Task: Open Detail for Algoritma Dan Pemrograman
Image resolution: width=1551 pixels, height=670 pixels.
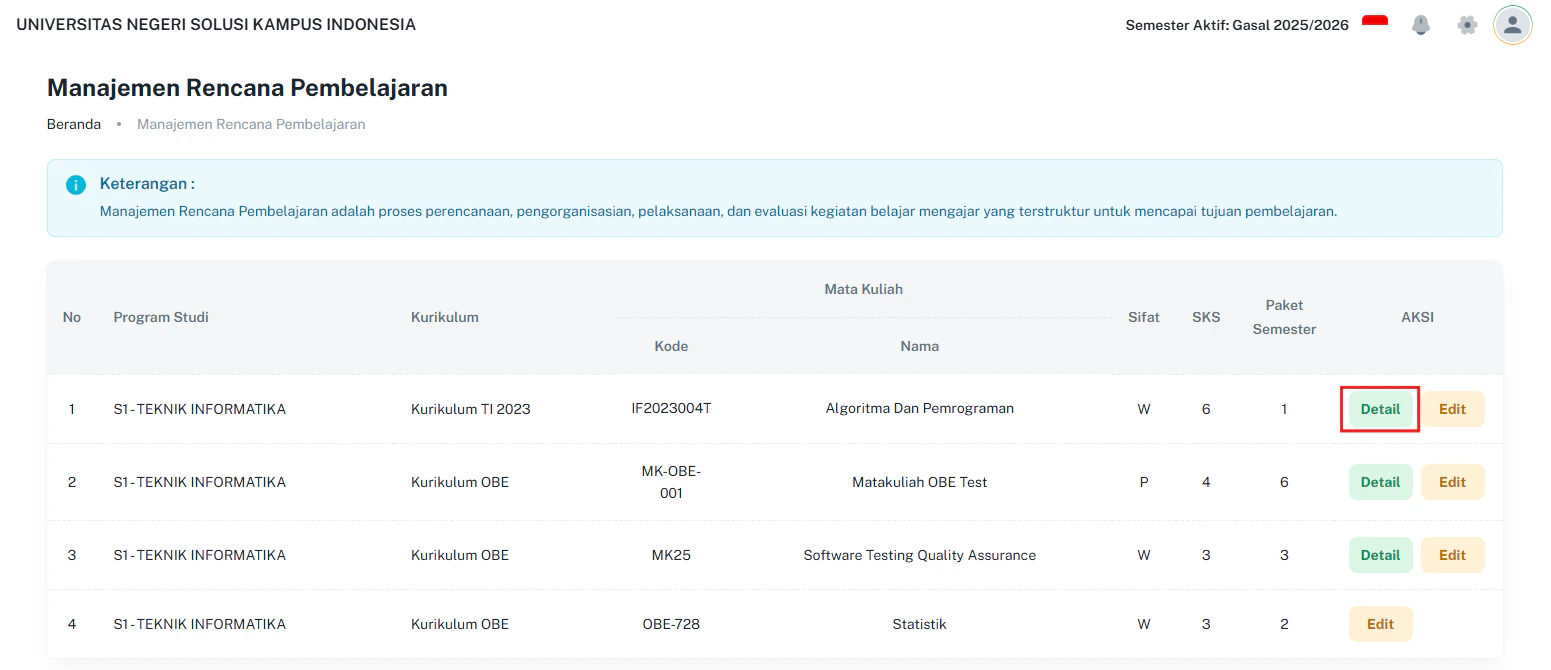Action: [x=1380, y=409]
